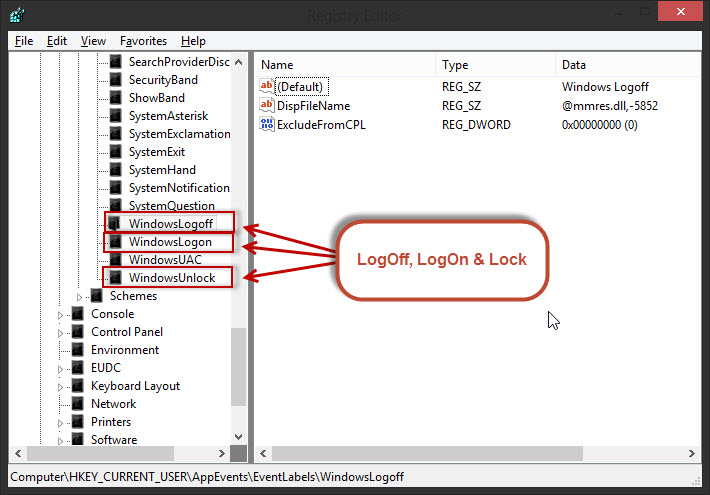The width and height of the screenshot is (710, 495).
Task: Select the ShowBand key folder icon
Action: click(116, 98)
